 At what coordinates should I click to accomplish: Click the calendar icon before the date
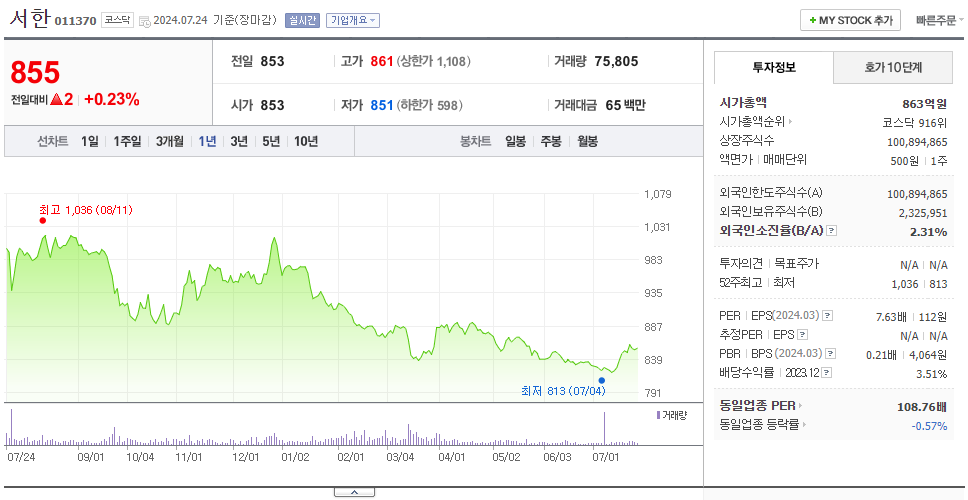(x=144, y=21)
